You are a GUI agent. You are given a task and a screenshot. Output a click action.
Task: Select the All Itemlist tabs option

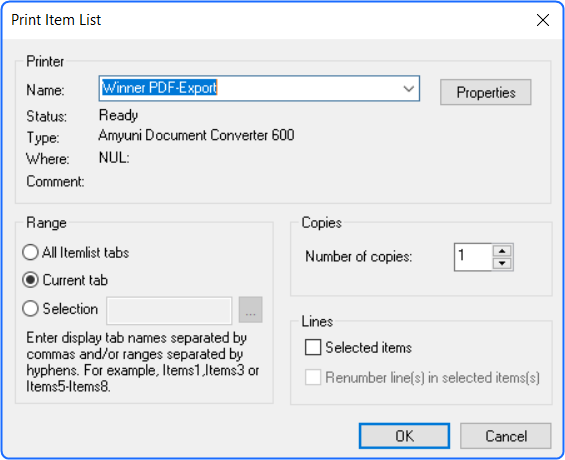[x=30, y=252]
